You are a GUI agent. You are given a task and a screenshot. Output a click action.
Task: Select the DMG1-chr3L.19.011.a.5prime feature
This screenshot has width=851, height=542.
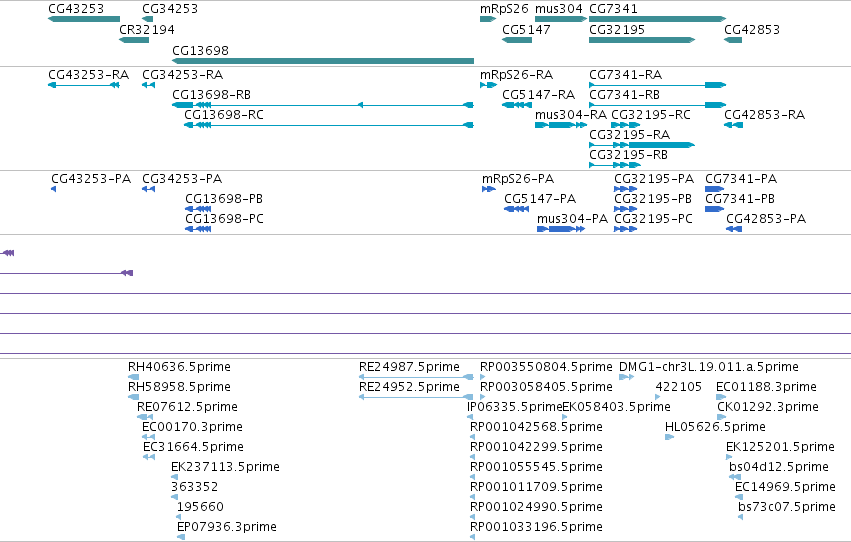(x=626, y=377)
